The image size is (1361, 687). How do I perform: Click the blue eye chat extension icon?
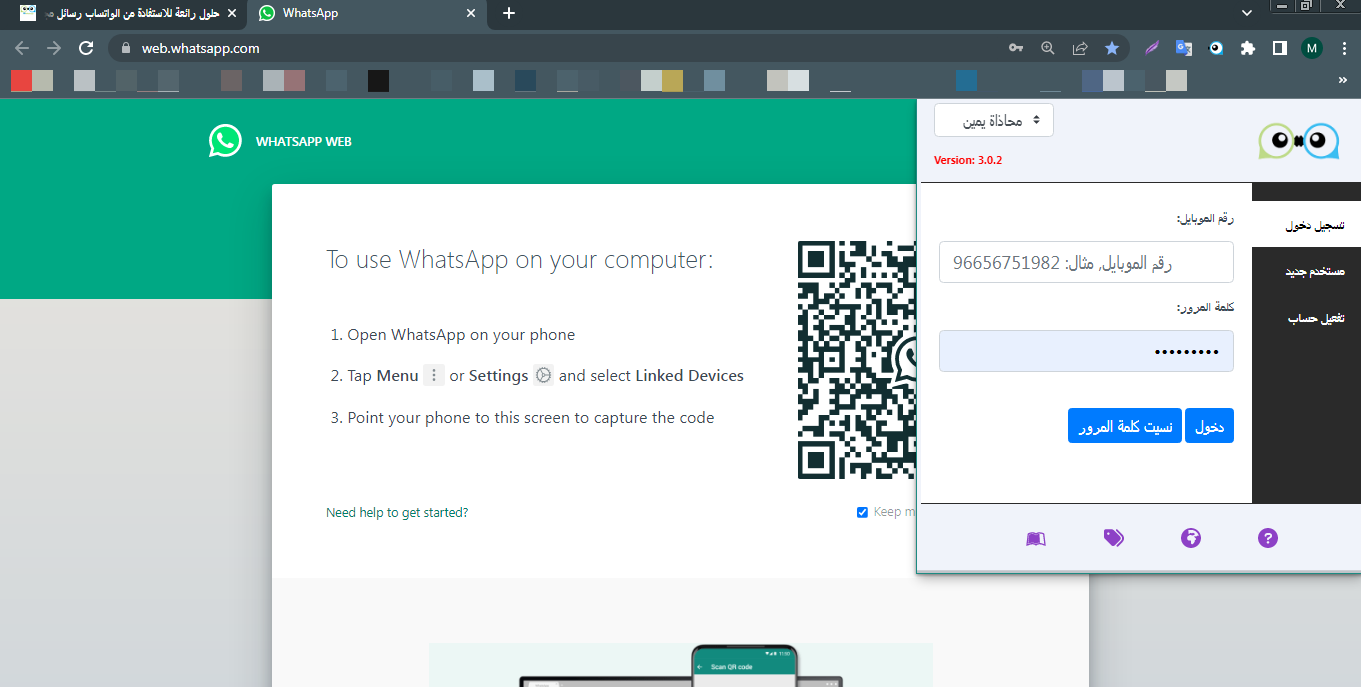(x=1216, y=48)
